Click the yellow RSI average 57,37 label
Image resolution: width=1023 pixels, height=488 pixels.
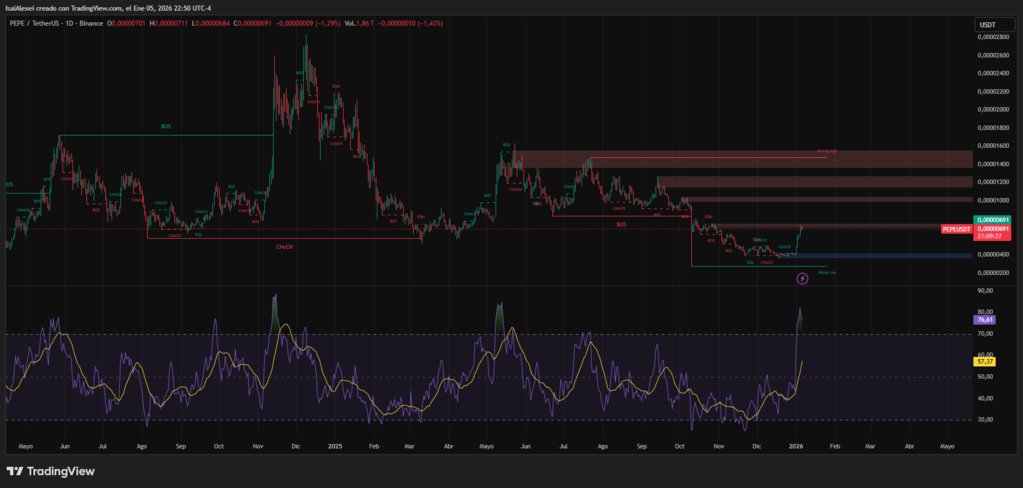[986, 361]
